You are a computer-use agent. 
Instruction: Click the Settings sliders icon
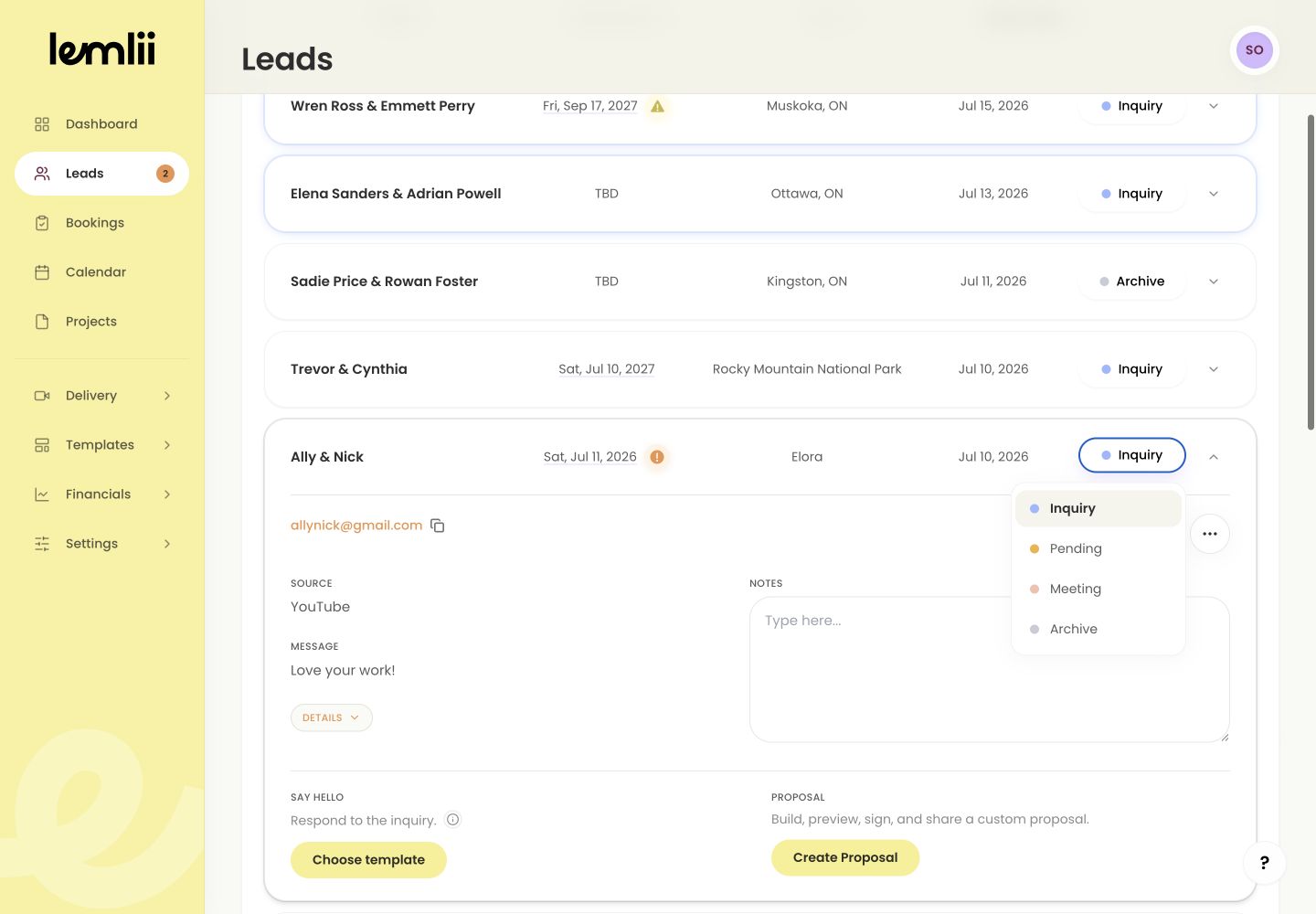[x=42, y=544]
